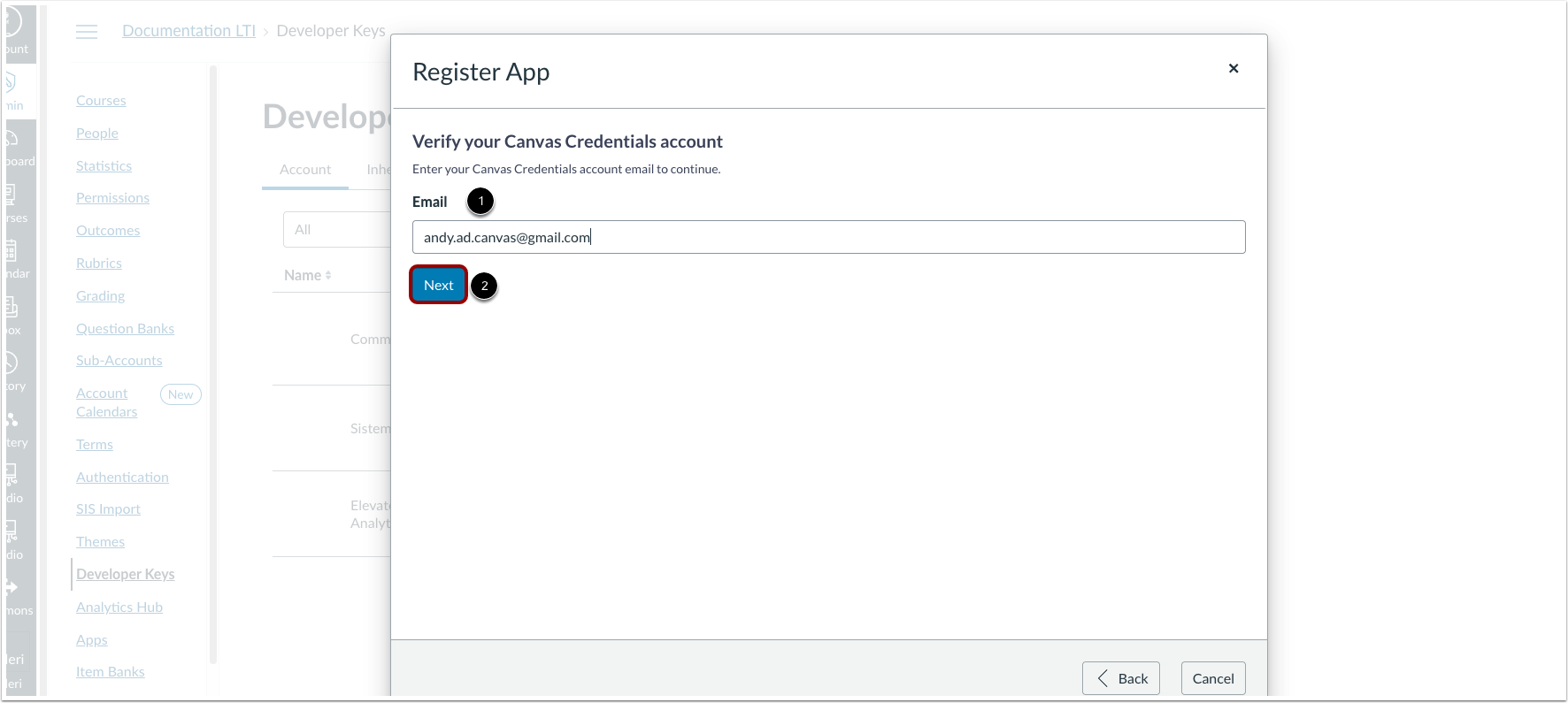
Task: Open the Permissions link
Action: tap(112, 198)
